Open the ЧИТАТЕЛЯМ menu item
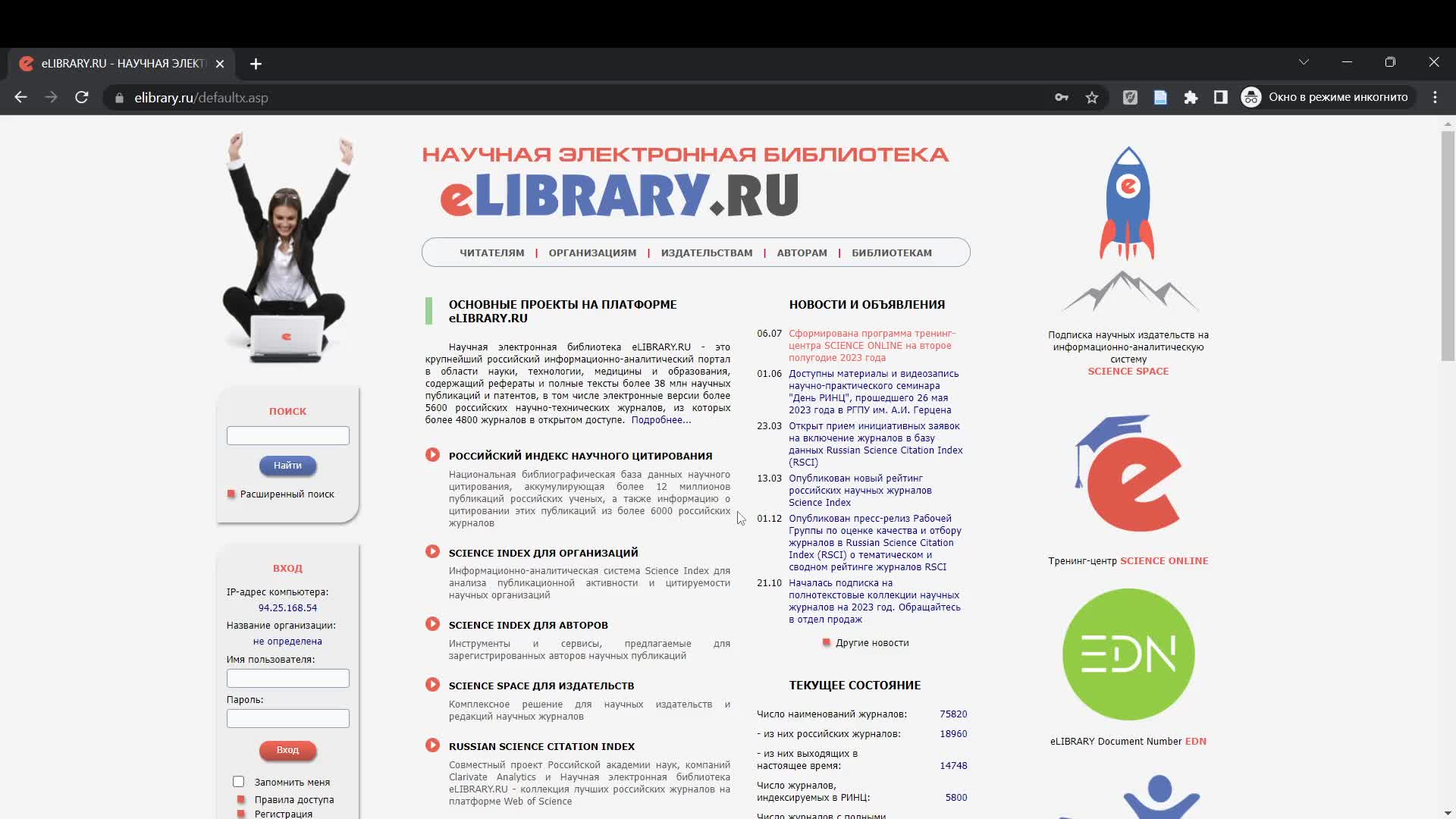Image resolution: width=1456 pixels, height=819 pixels. [x=491, y=253]
